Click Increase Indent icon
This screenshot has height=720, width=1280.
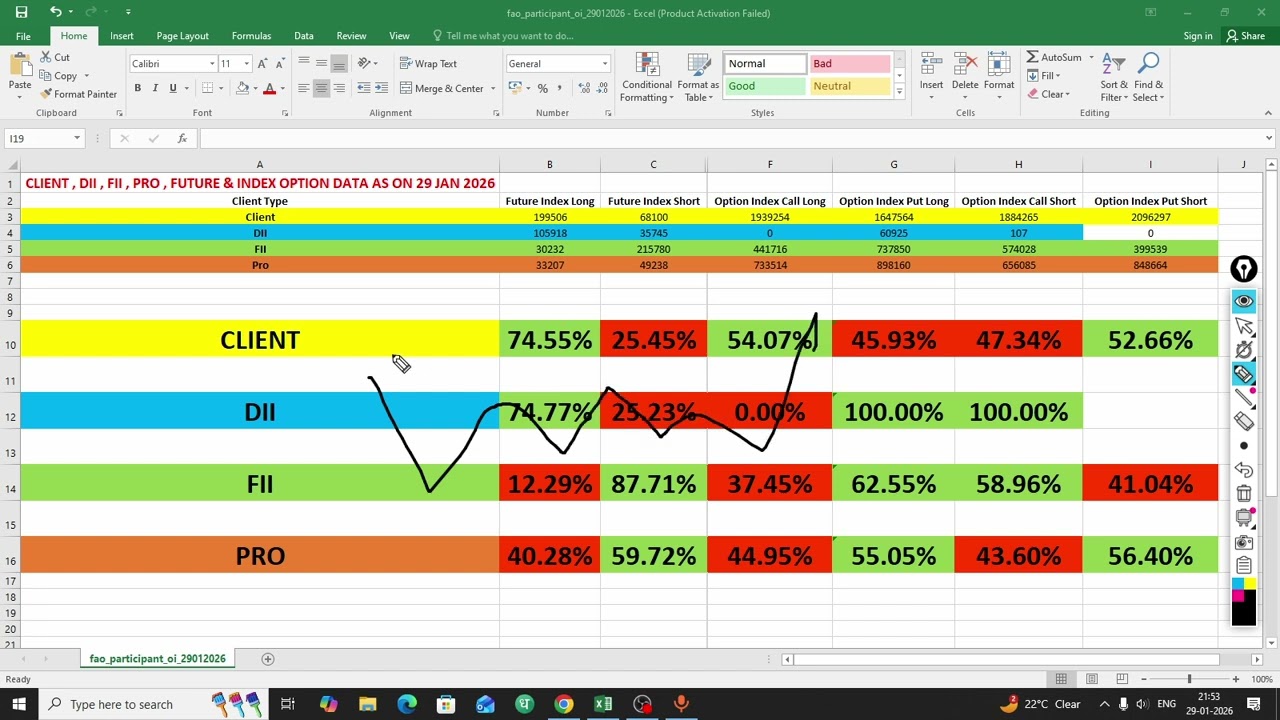pyautogui.click(x=382, y=88)
